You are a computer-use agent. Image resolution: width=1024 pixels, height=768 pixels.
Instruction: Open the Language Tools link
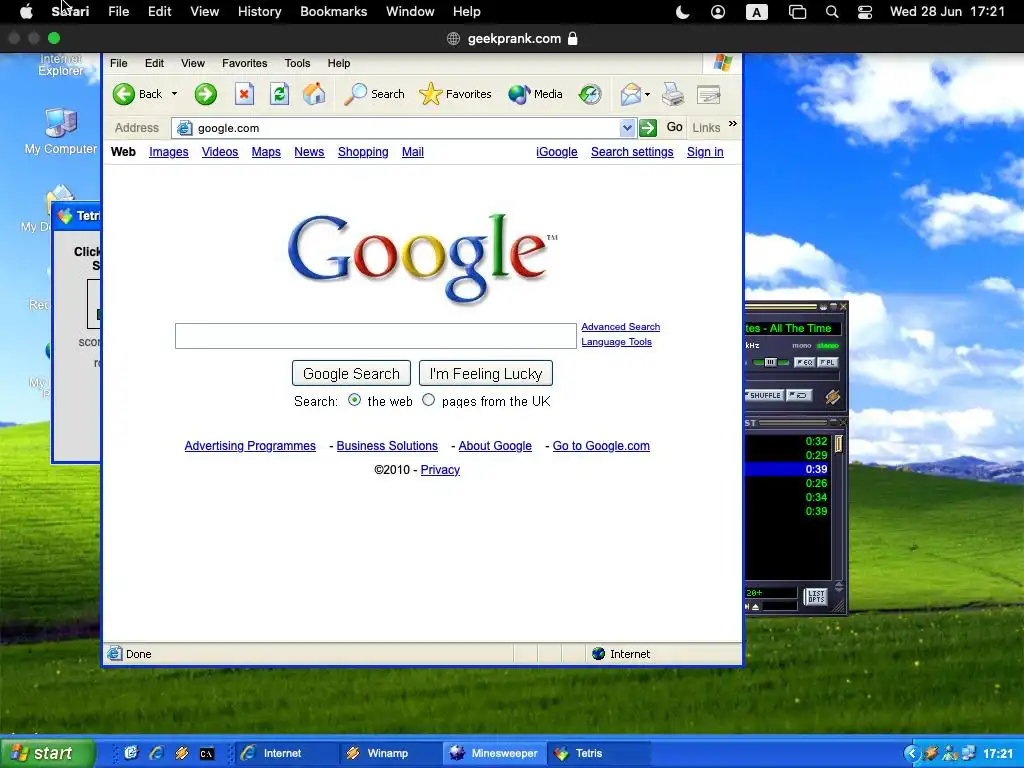(616, 342)
